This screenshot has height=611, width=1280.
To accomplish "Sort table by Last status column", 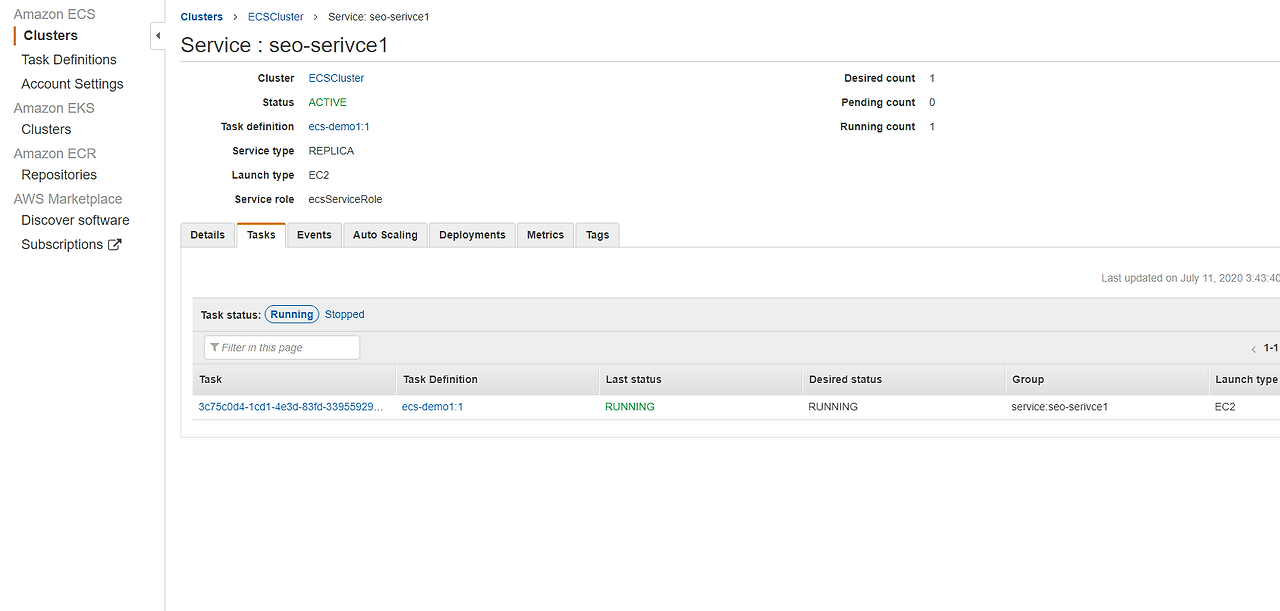I will coord(633,380).
